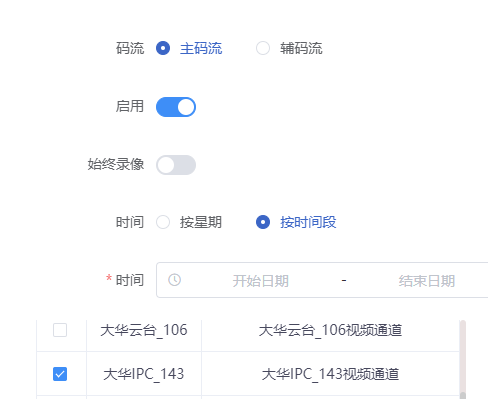Enable the 始终录像 switch

pos(176,165)
